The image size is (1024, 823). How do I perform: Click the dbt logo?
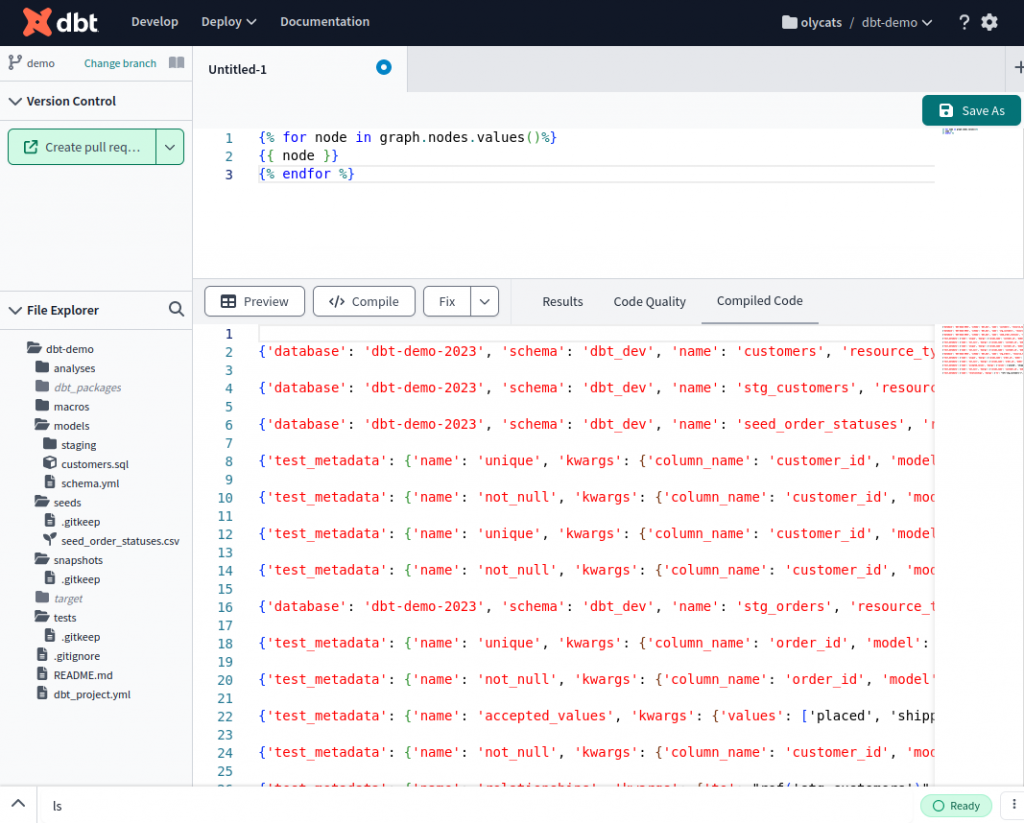coord(60,22)
